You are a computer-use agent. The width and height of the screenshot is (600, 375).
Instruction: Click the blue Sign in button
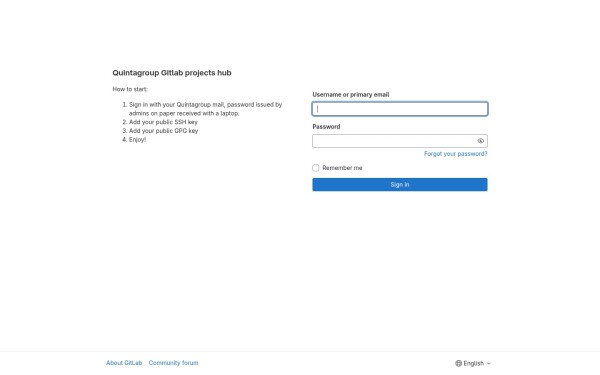400,184
